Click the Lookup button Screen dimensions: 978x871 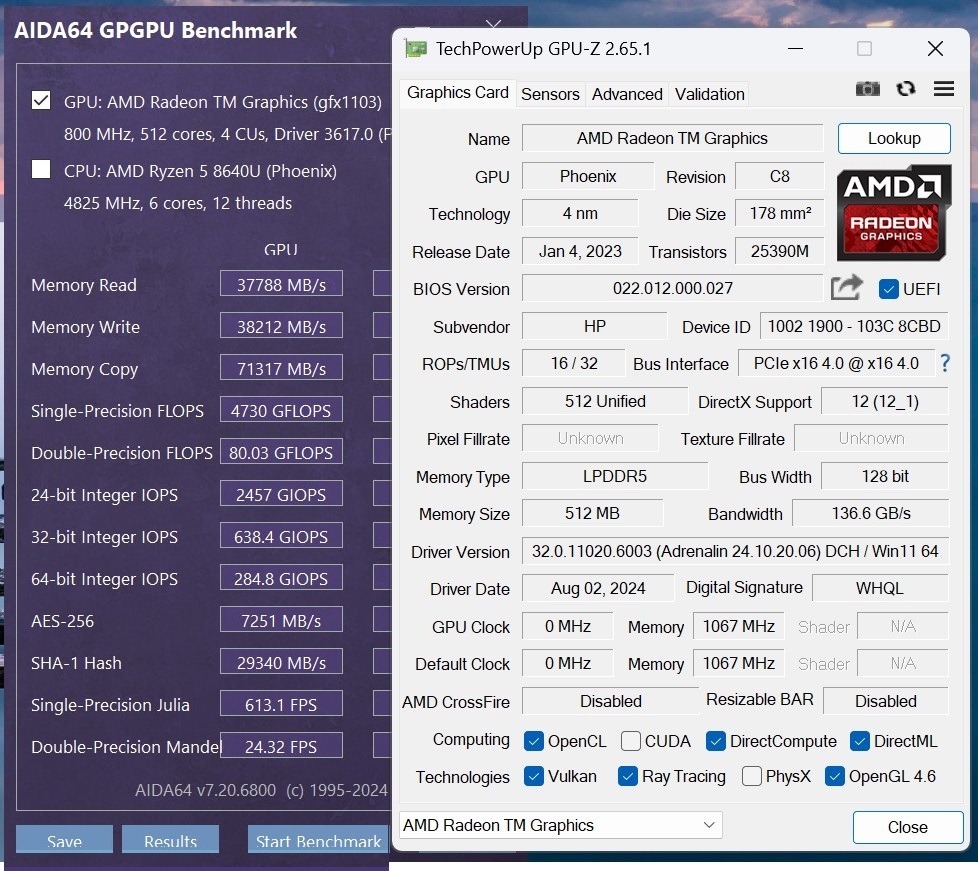[893, 138]
